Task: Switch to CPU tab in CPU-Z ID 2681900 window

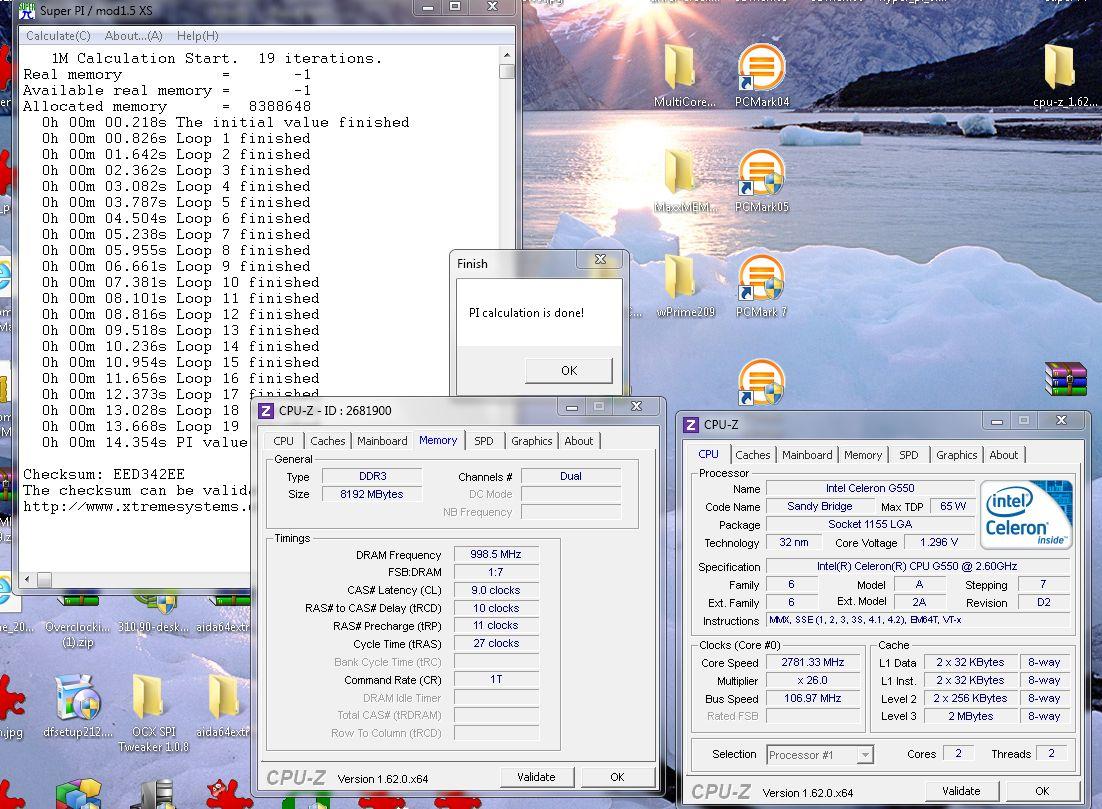Action: coord(284,441)
